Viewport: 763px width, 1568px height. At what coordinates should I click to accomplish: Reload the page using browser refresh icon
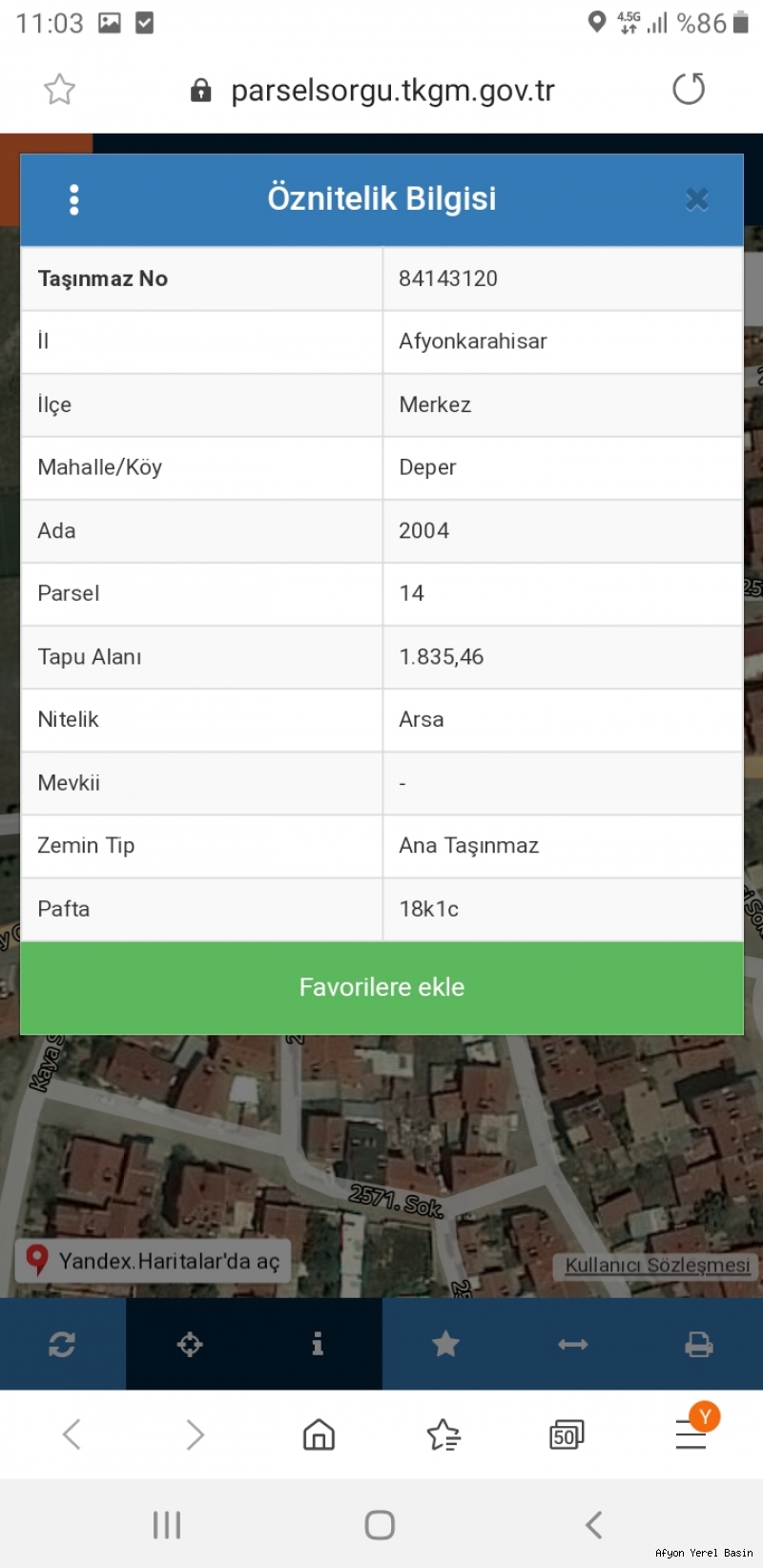689,90
